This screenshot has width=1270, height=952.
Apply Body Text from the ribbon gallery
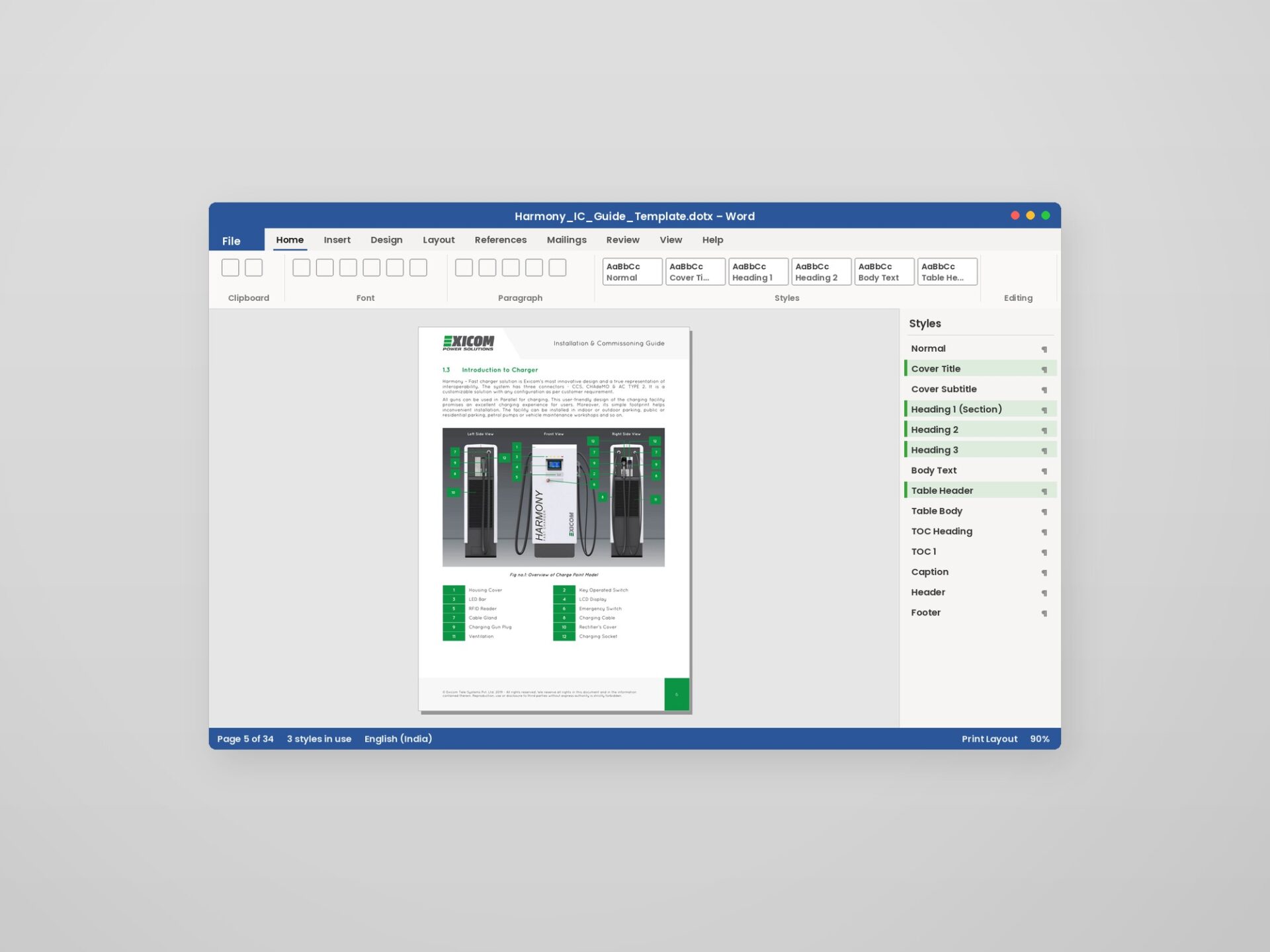pos(884,272)
